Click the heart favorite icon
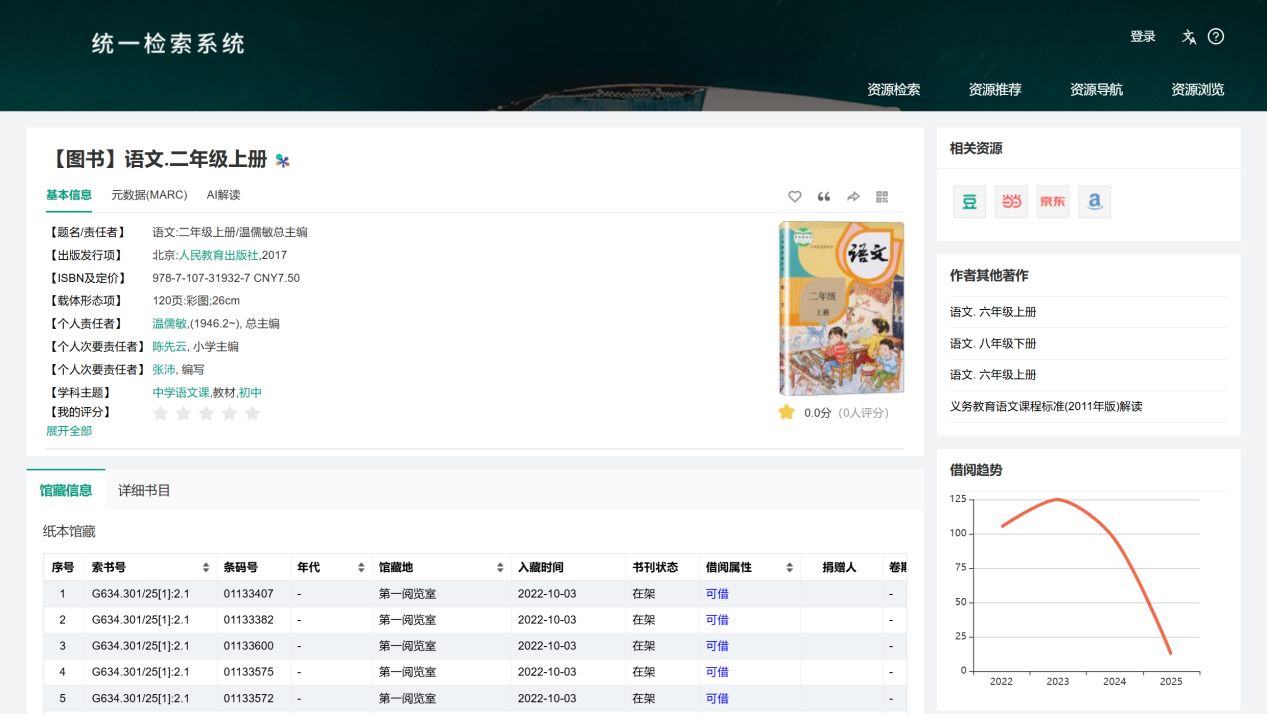 (795, 197)
